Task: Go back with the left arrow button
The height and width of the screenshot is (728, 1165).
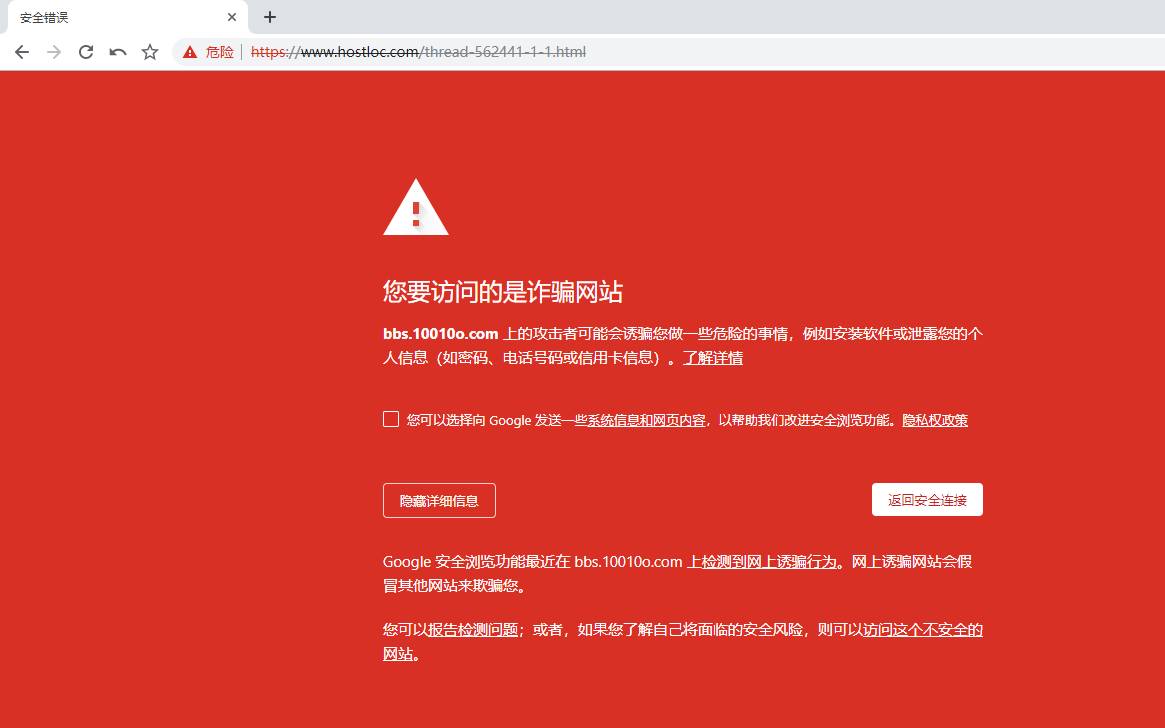Action: [22, 52]
